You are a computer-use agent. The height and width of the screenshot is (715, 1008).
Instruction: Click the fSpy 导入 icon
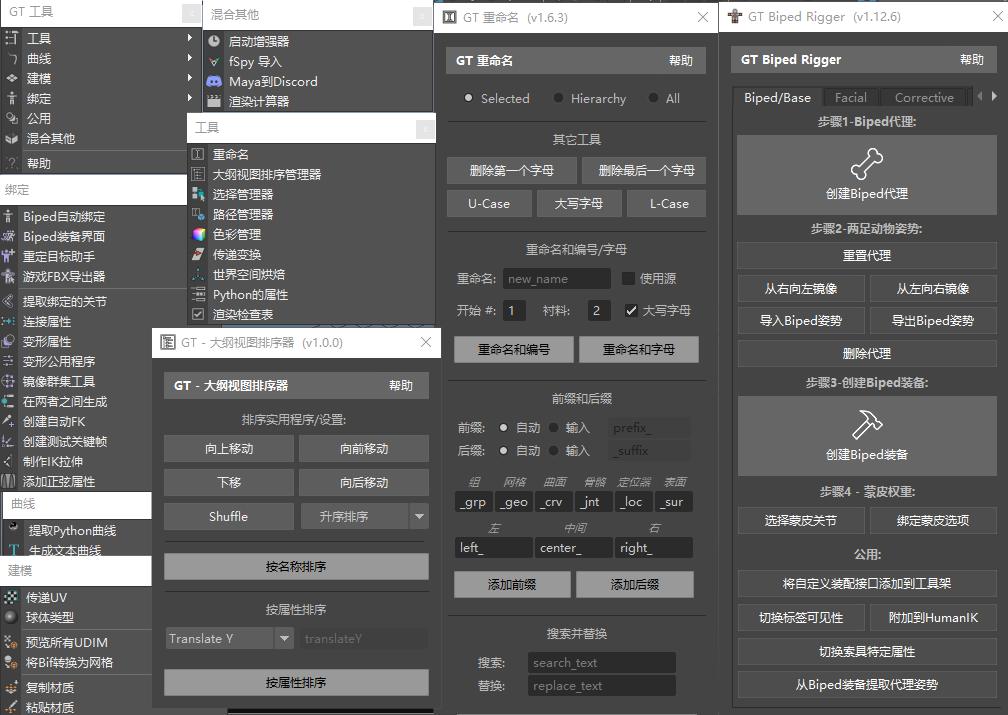214,62
